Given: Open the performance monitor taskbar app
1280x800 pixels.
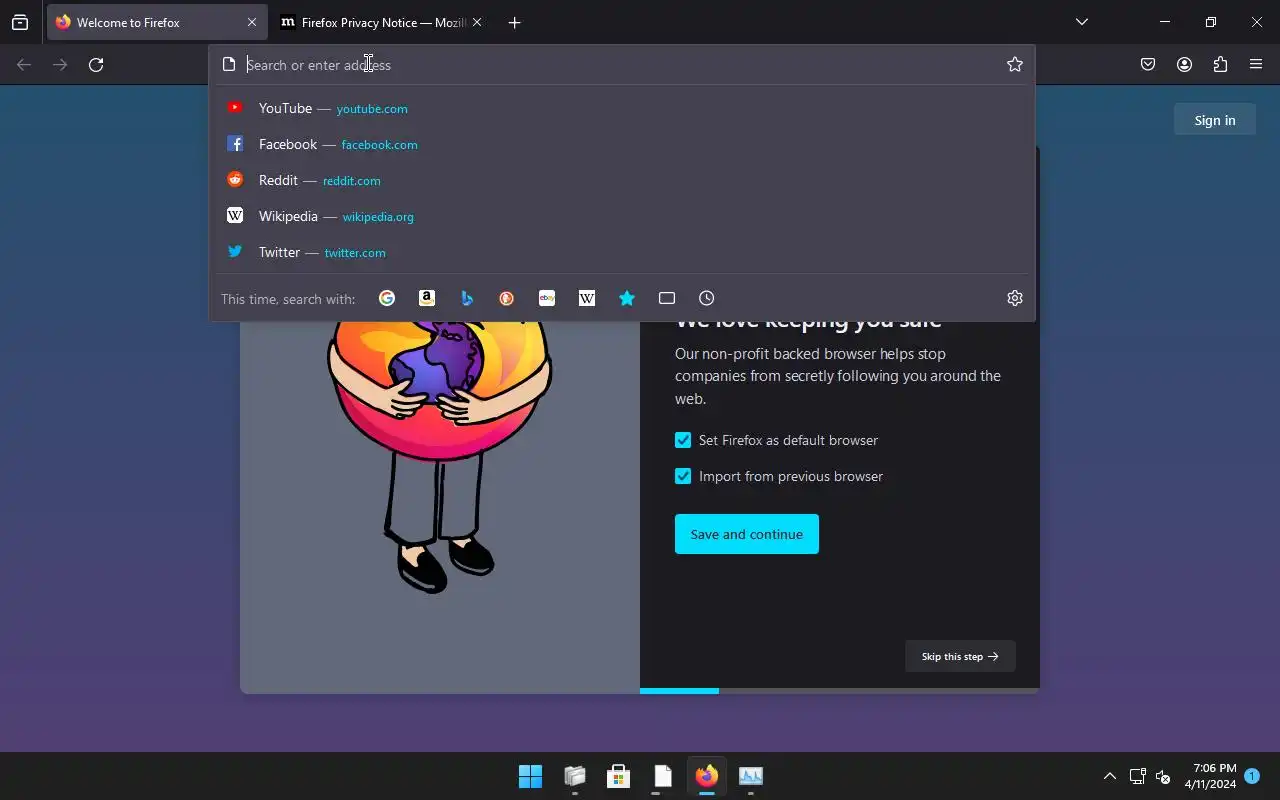Looking at the screenshot, I should point(750,776).
